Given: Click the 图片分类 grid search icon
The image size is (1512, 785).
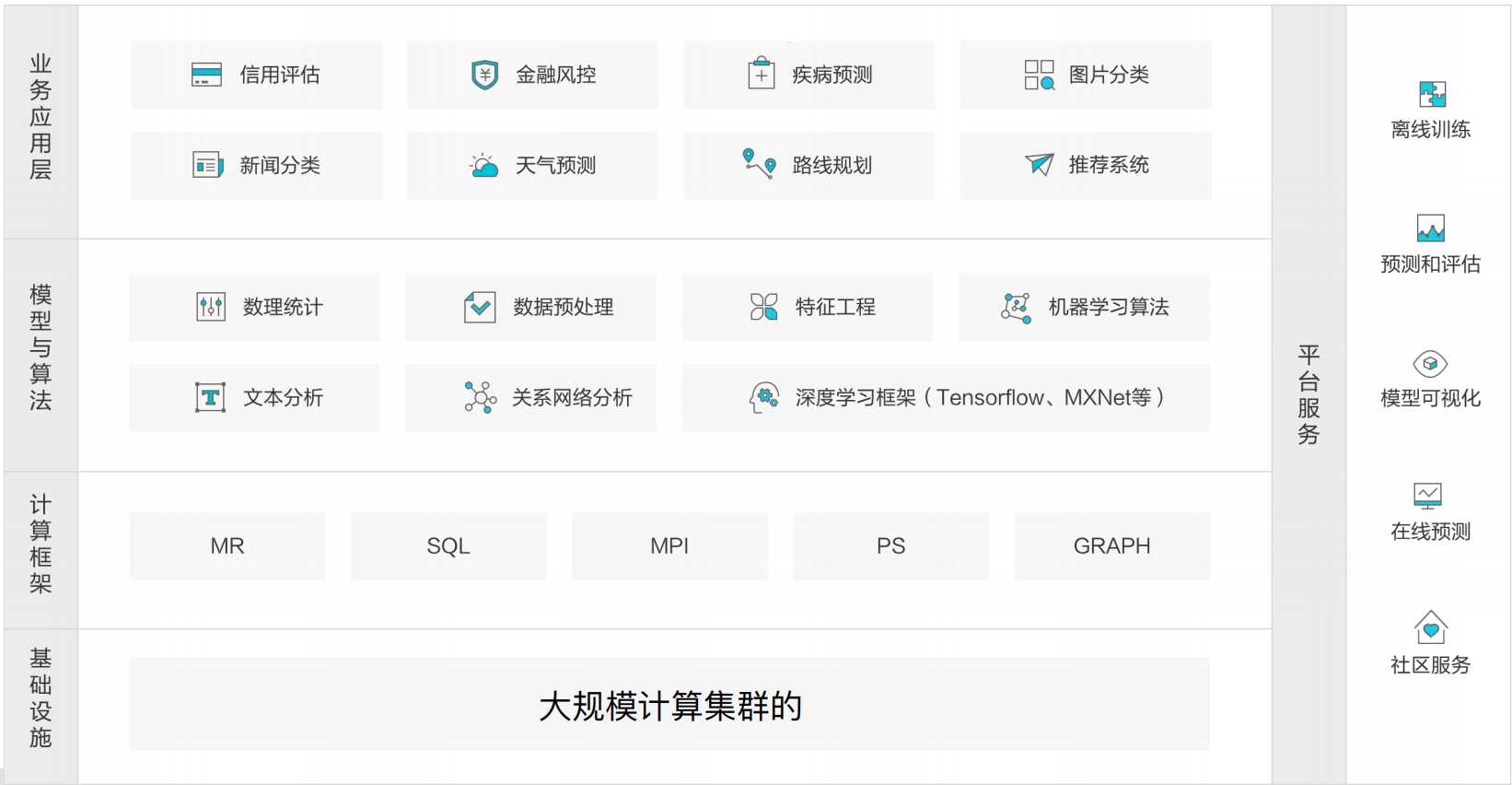Looking at the screenshot, I should pos(1039,75).
